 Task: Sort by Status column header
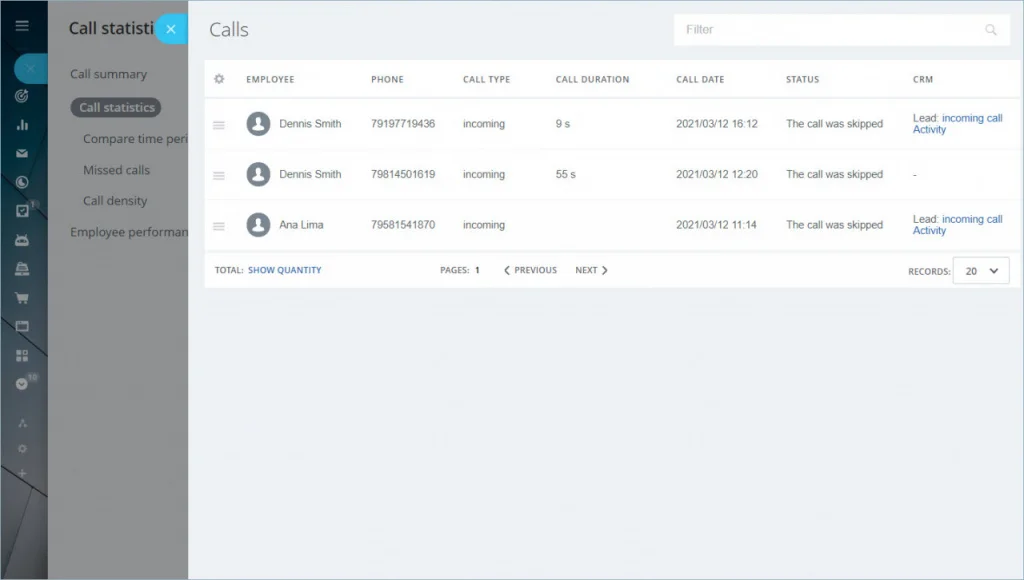[x=802, y=79]
